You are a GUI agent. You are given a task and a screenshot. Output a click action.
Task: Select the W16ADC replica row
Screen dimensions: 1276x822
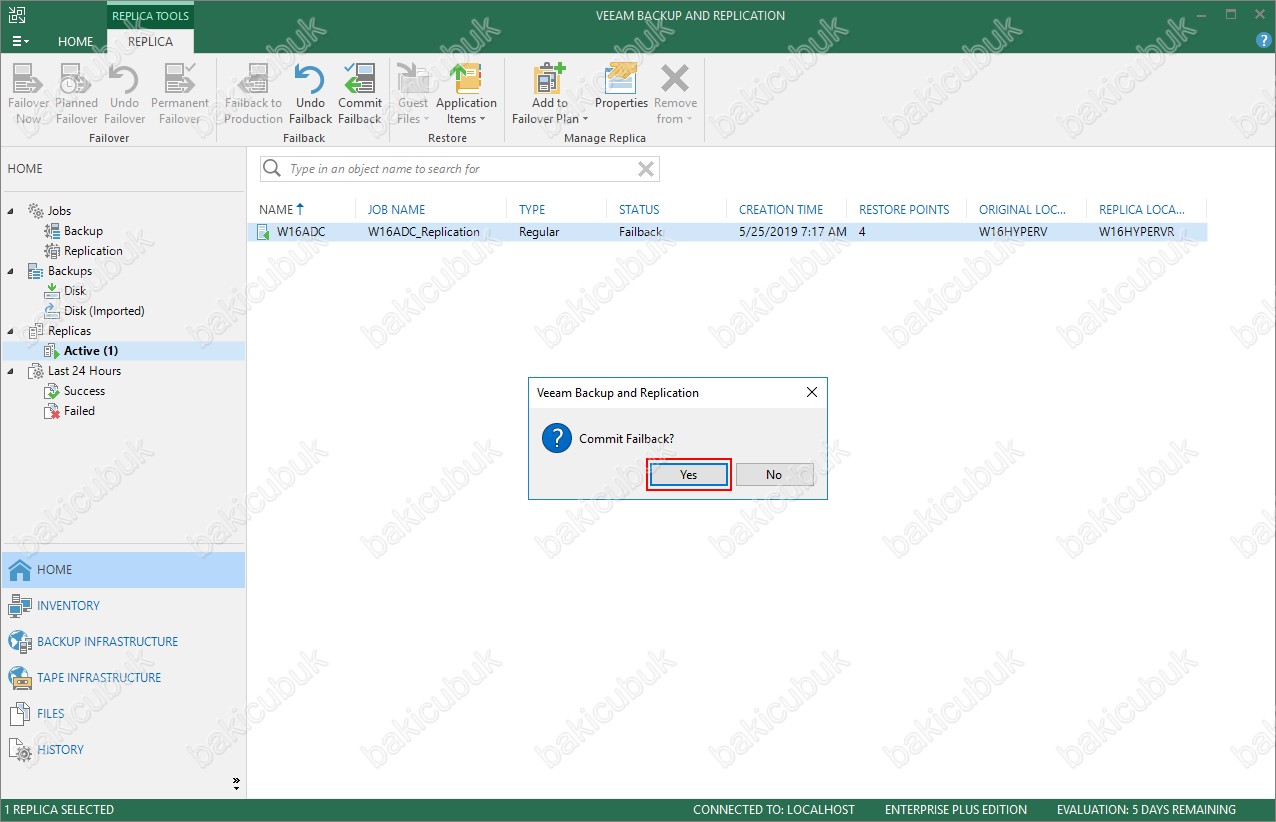728,232
